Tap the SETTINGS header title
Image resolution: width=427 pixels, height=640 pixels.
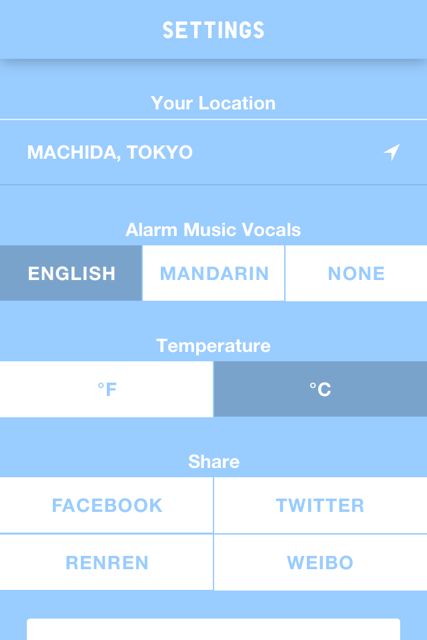tap(214, 30)
